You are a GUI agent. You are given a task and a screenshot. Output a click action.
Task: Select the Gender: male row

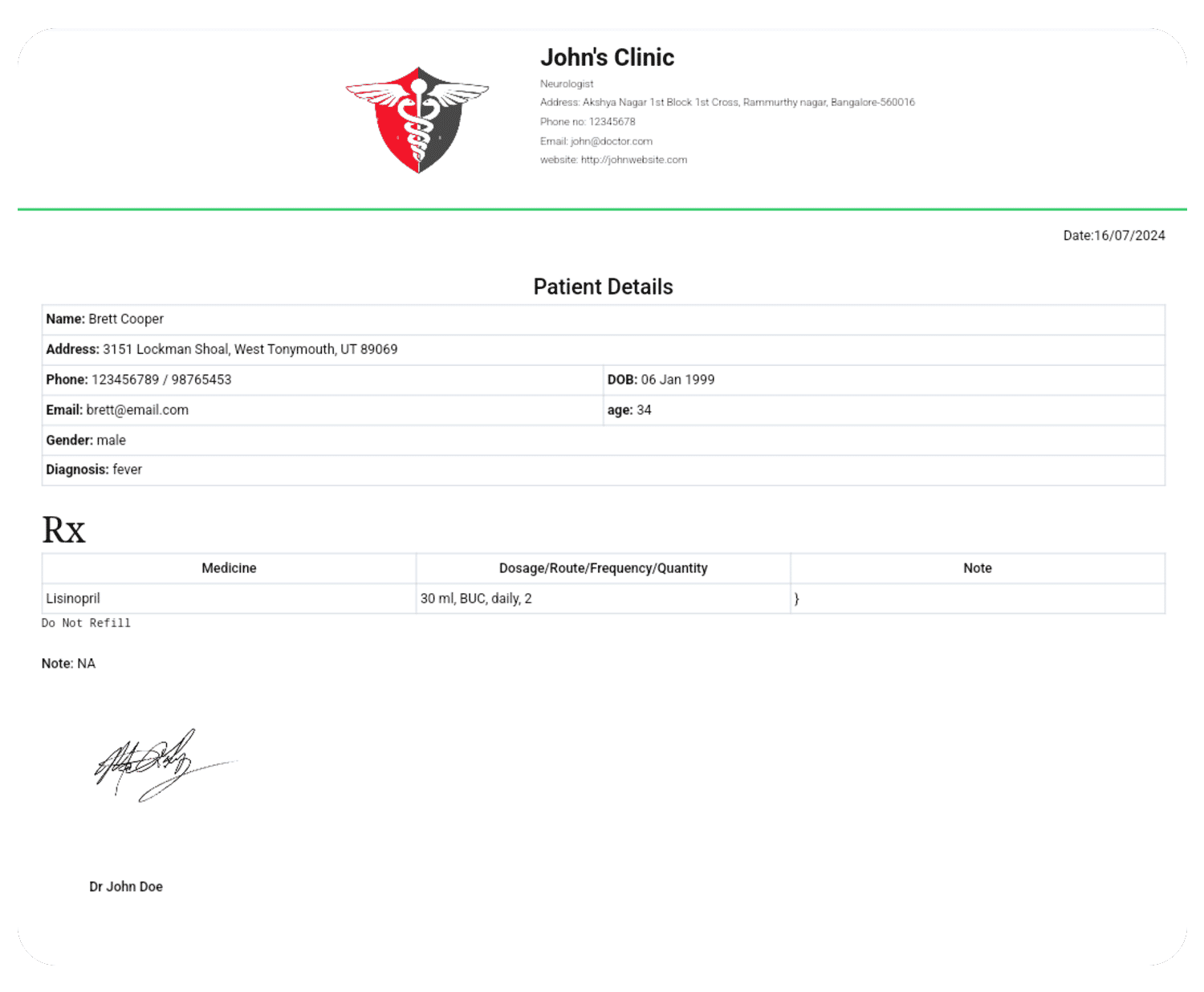603,440
